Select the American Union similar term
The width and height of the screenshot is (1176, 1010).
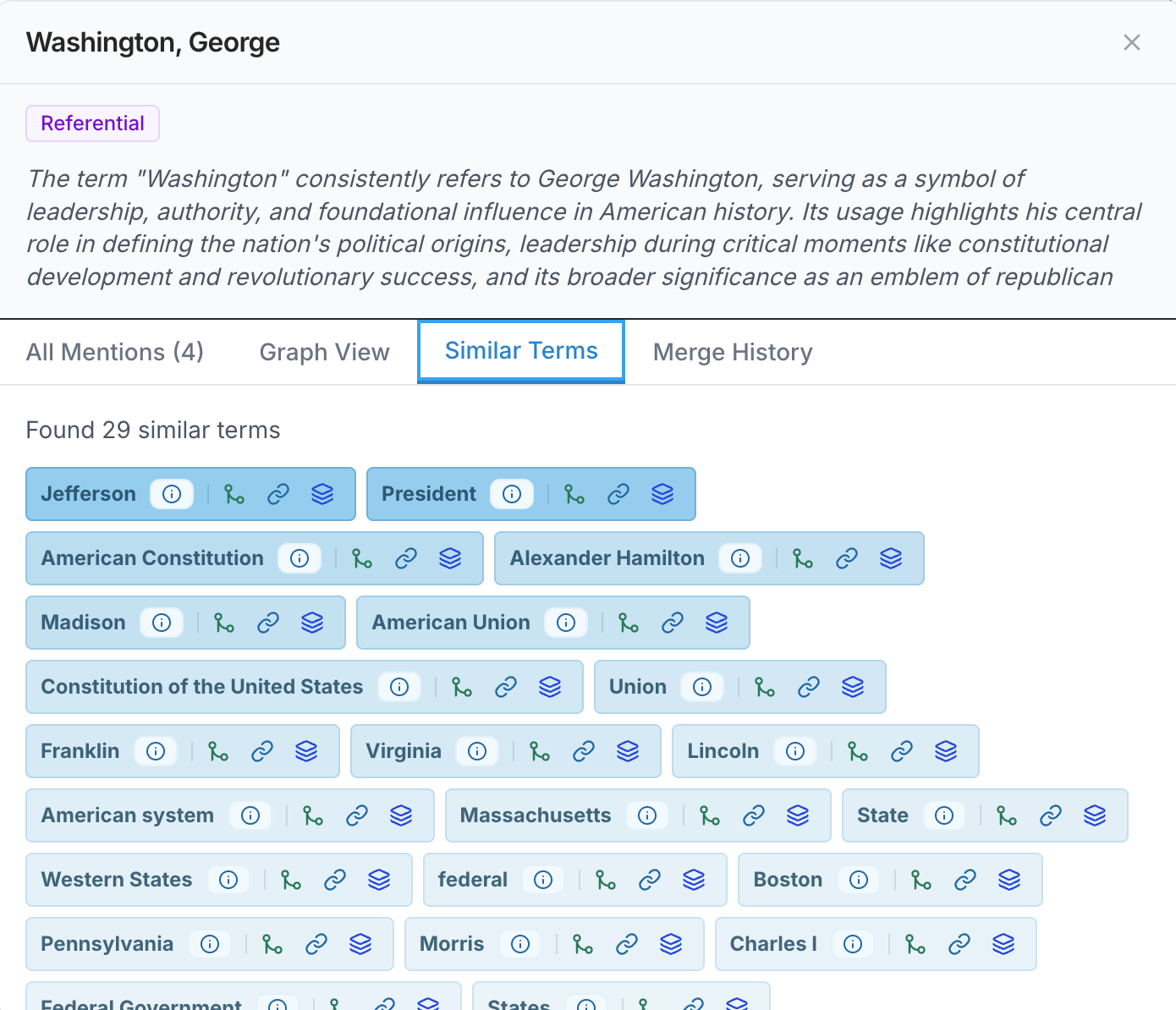click(x=452, y=623)
